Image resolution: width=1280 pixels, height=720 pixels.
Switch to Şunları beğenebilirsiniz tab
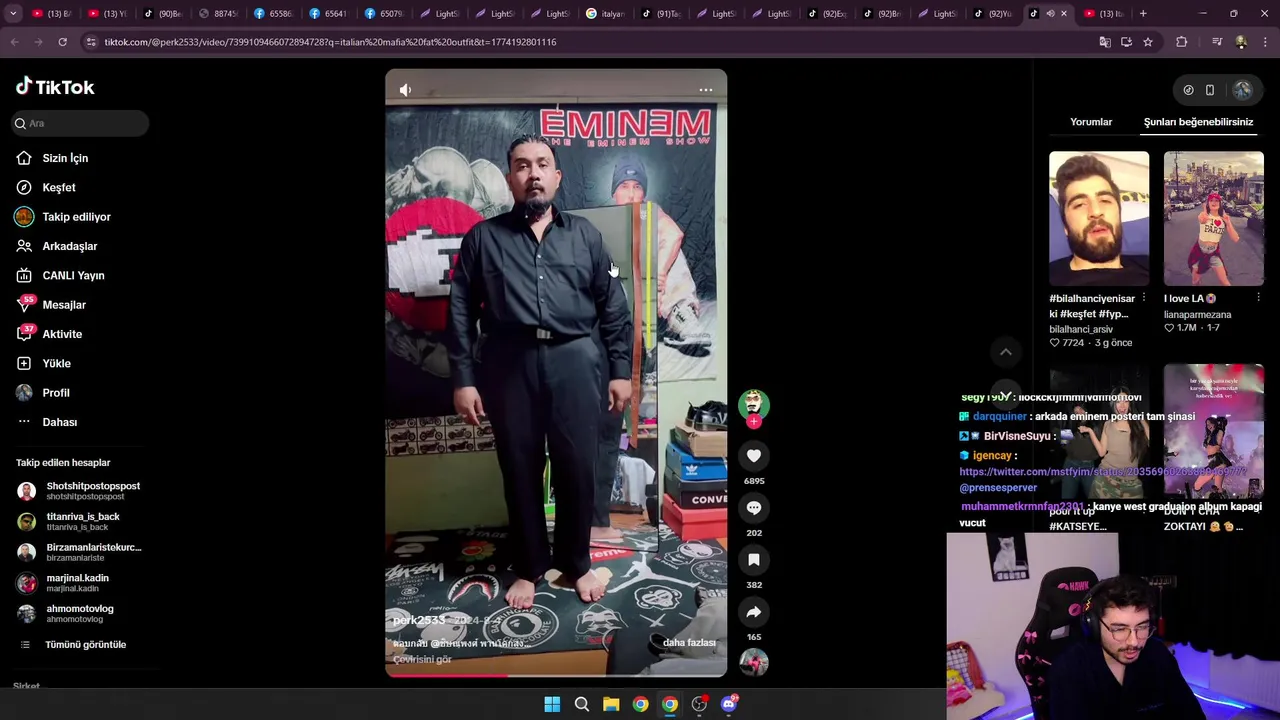[x=1198, y=122]
